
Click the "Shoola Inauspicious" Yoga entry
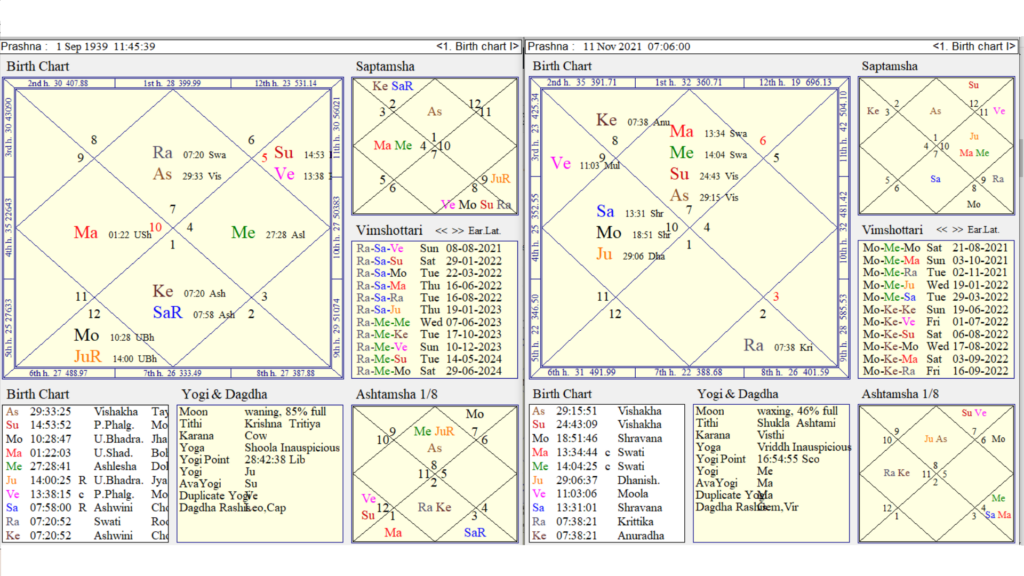coord(292,448)
